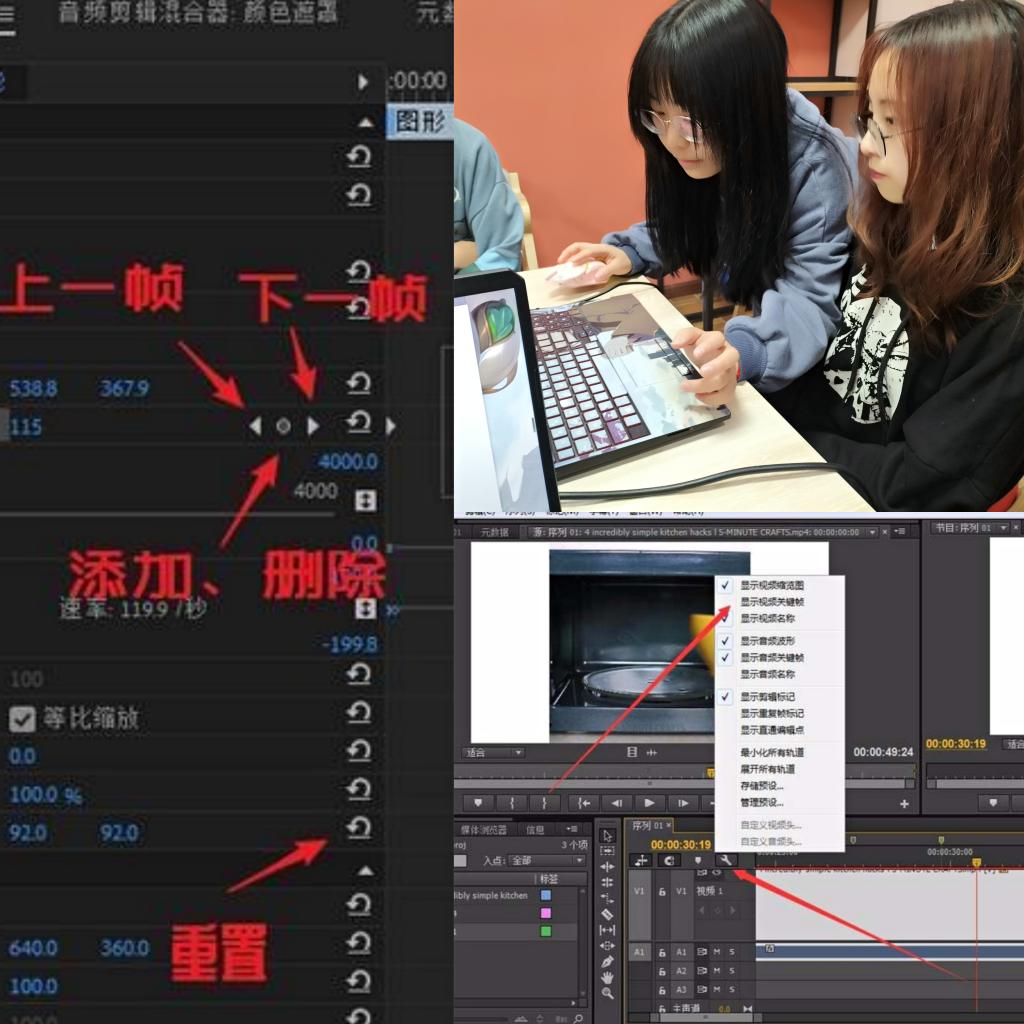Viewport: 1024px width, 1024px height.
Task: Toggle the 等比缩放 uniform scale checkbox
Action: (21, 718)
